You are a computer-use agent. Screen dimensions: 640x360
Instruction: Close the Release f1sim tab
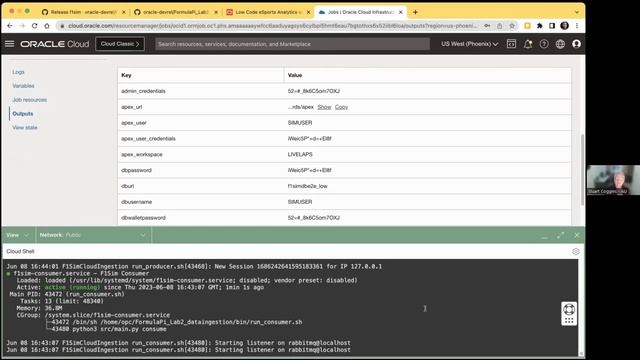(x=124, y=12)
